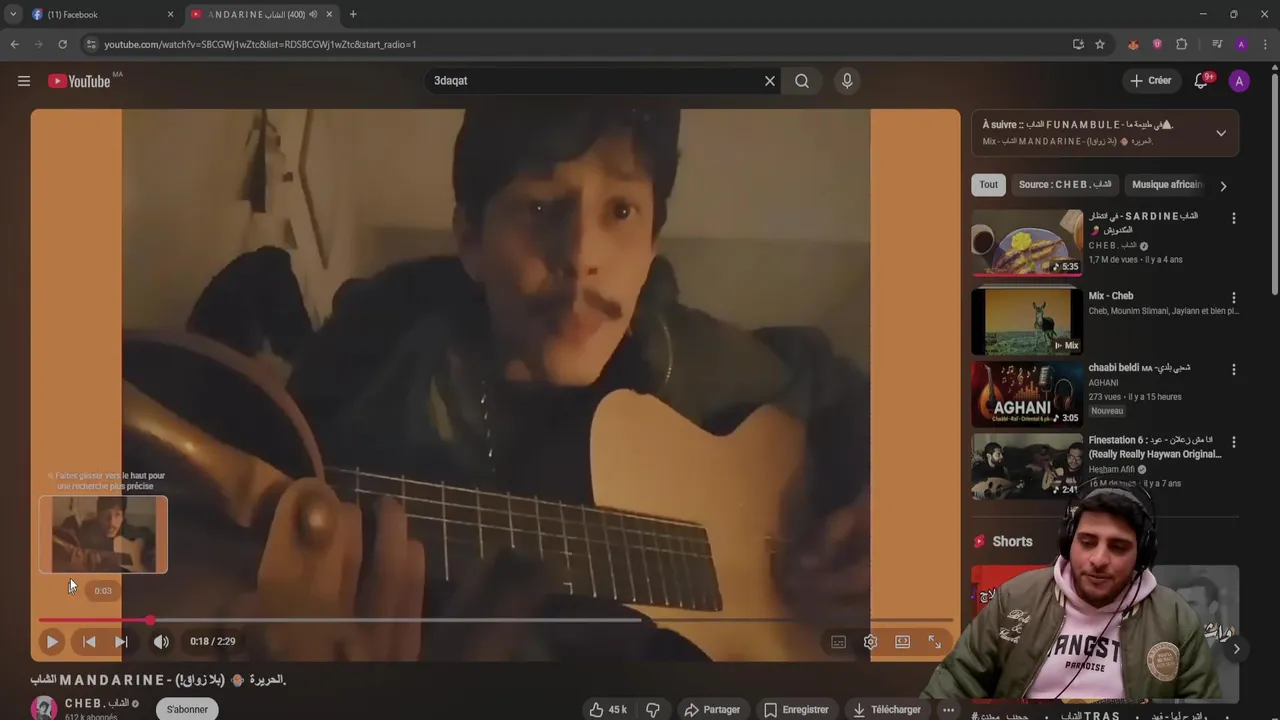Image resolution: width=1280 pixels, height=720 pixels.
Task: Bookmark this page with star icon
Action: coord(1100,44)
